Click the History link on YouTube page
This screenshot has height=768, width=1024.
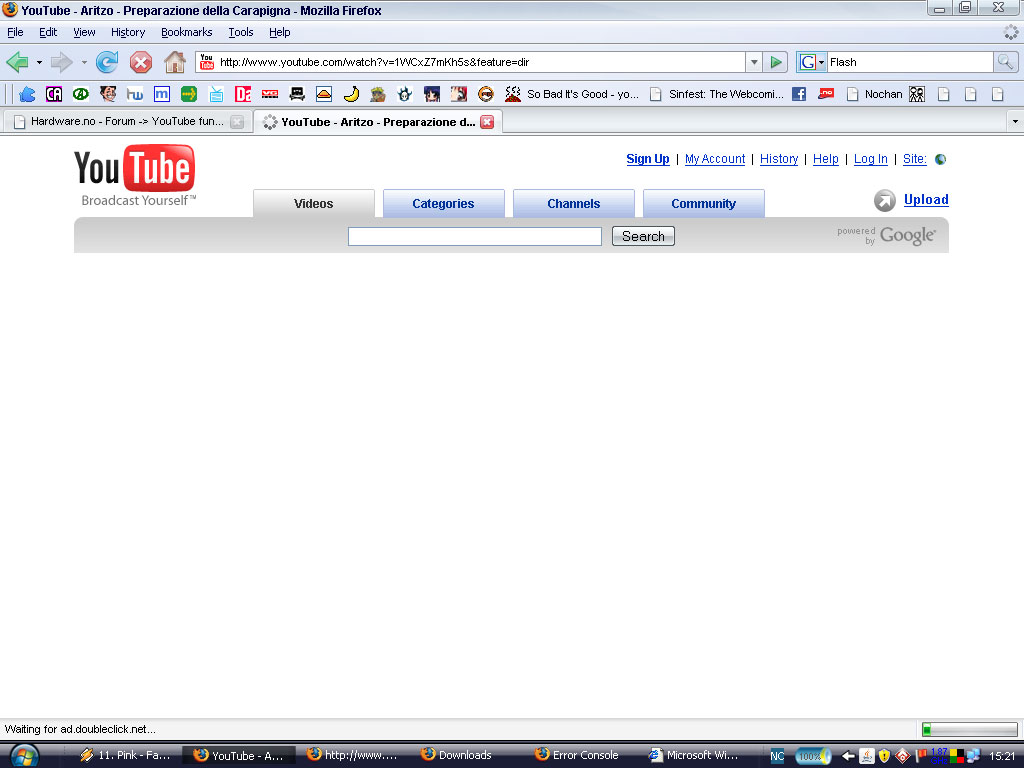coord(778,159)
